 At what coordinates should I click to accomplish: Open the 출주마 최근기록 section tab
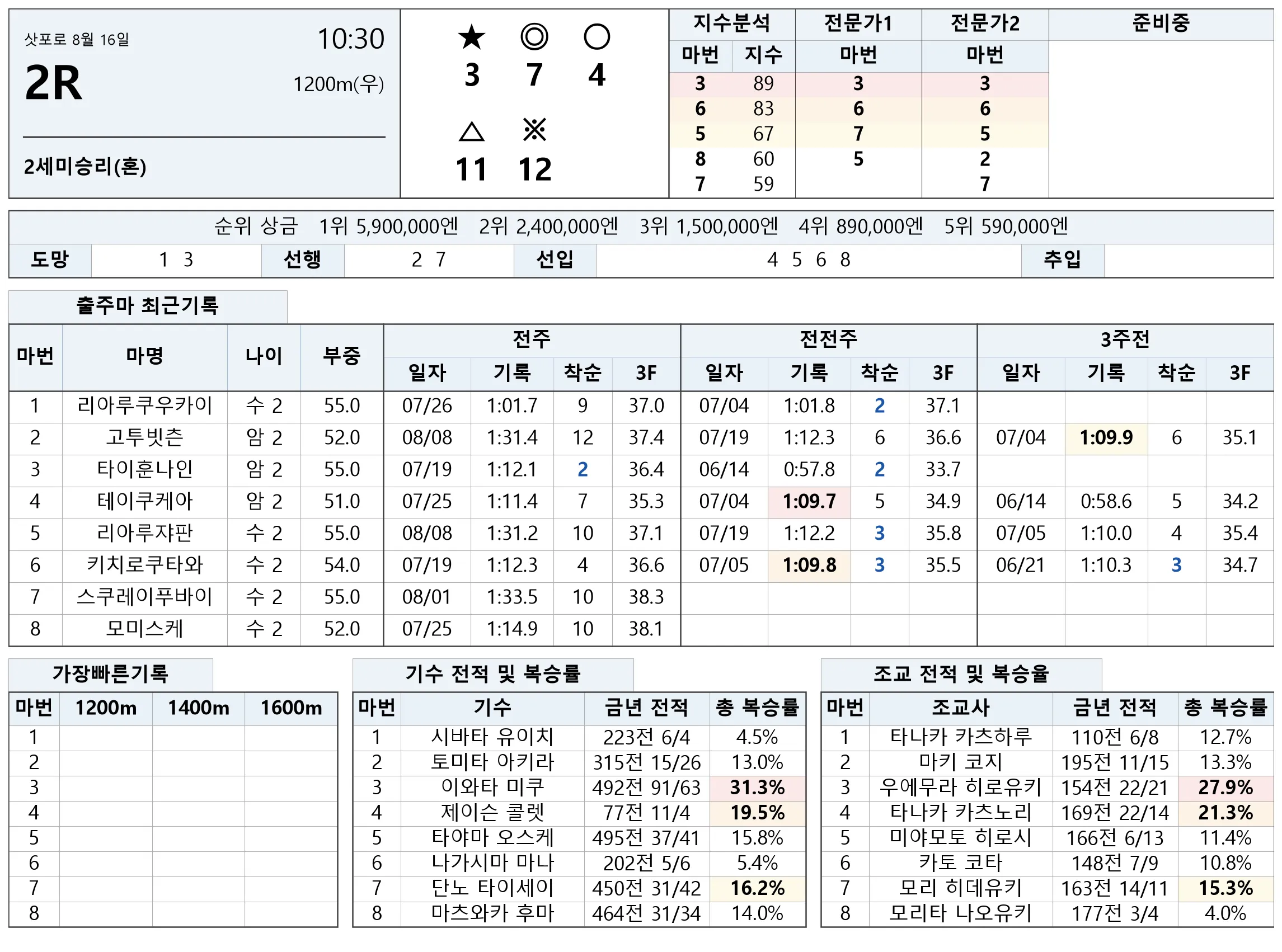coord(148,306)
